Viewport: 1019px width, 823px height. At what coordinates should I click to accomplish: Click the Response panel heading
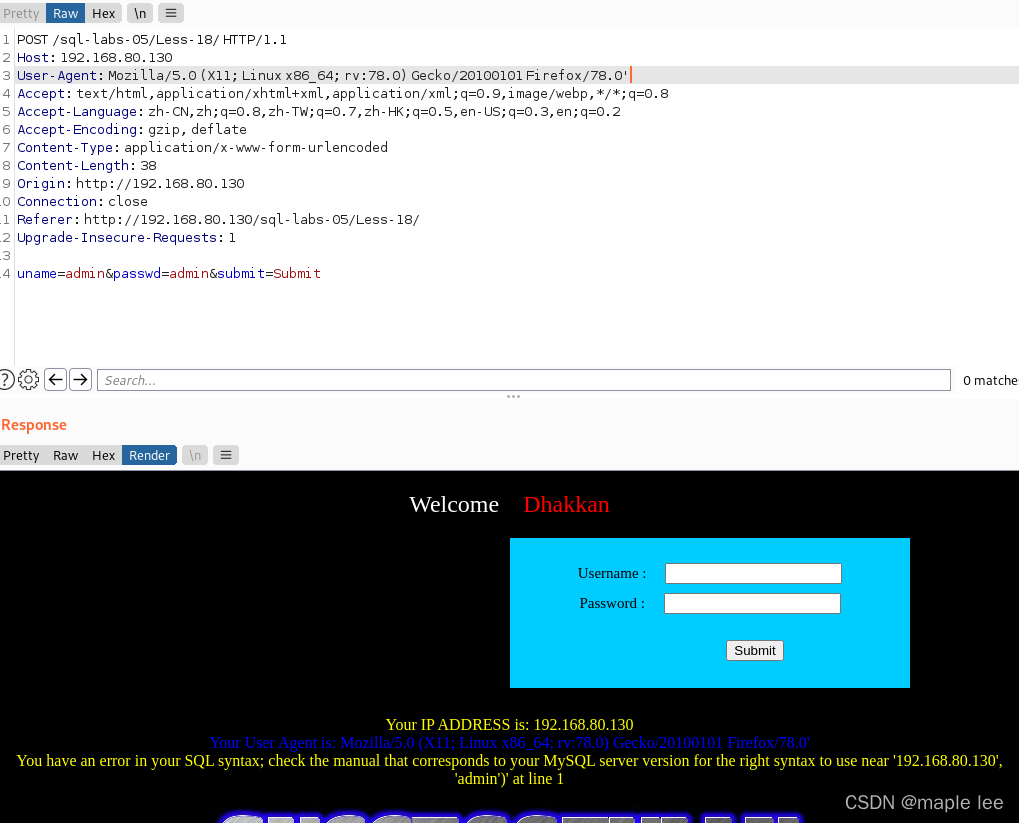(34, 425)
